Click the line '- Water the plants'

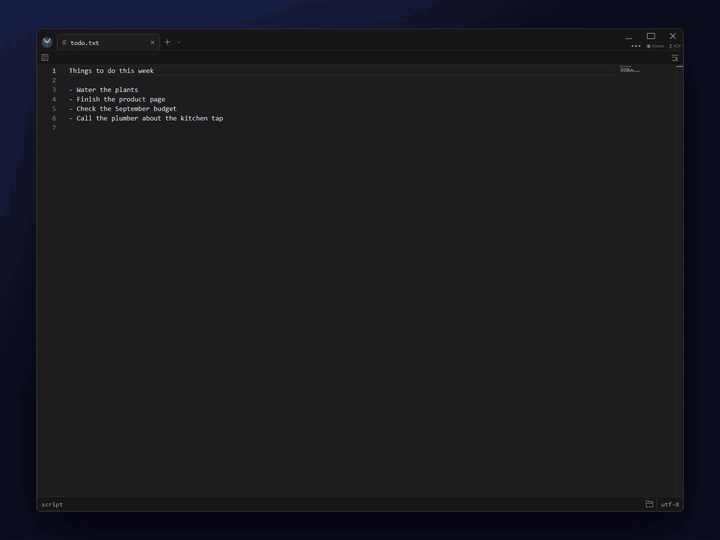[103, 90]
